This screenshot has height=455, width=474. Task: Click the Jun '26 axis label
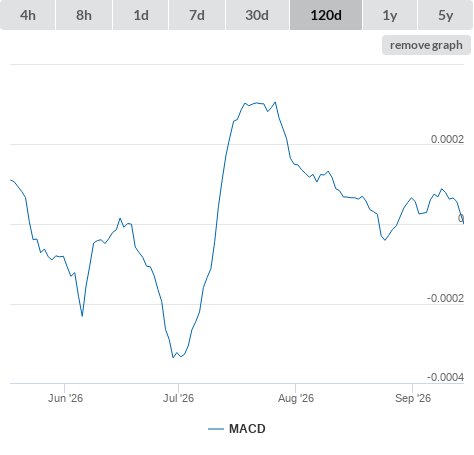coord(65,398)
